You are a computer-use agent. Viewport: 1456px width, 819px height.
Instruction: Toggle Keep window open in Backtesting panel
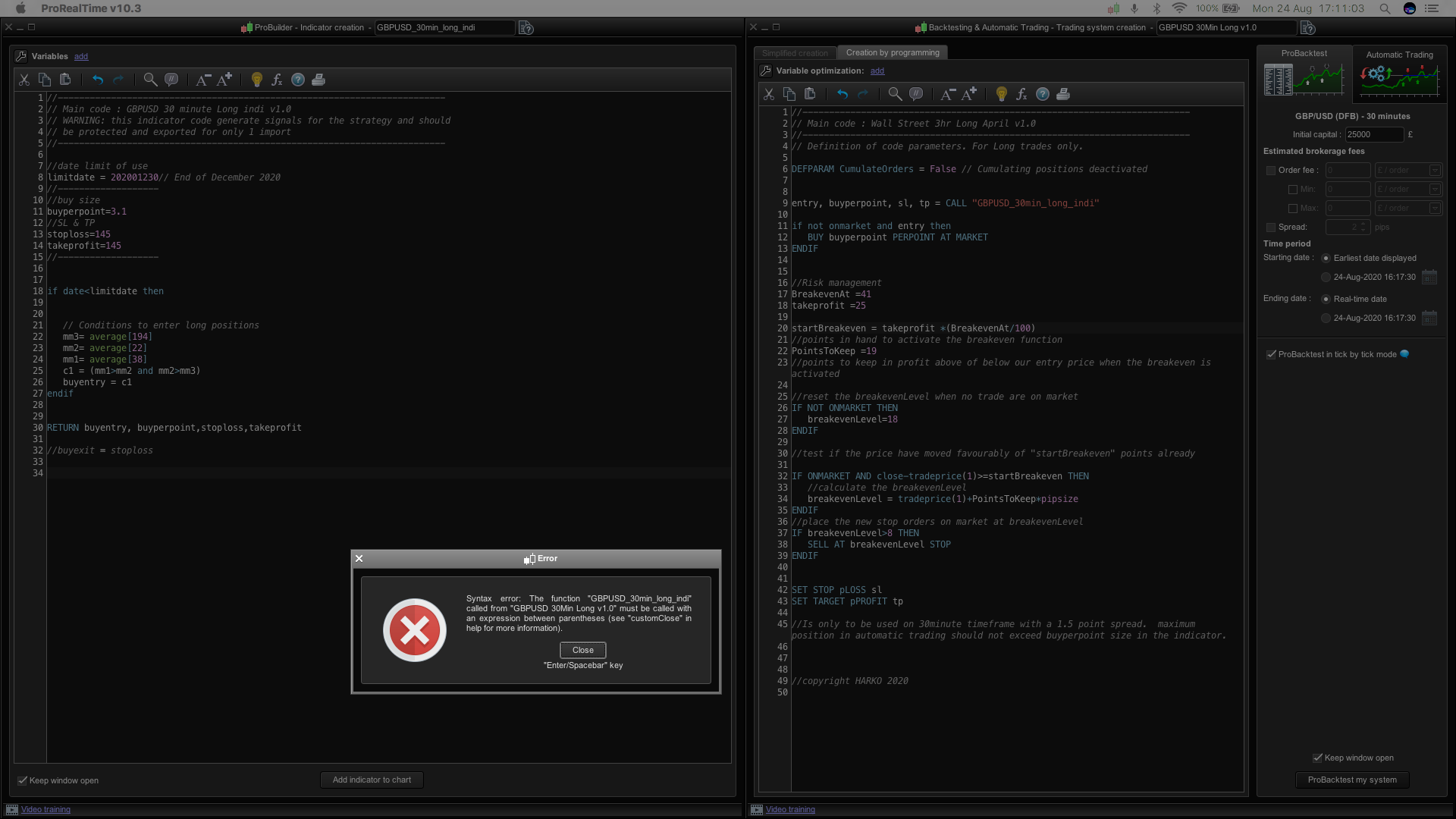tap(1318, 758)
